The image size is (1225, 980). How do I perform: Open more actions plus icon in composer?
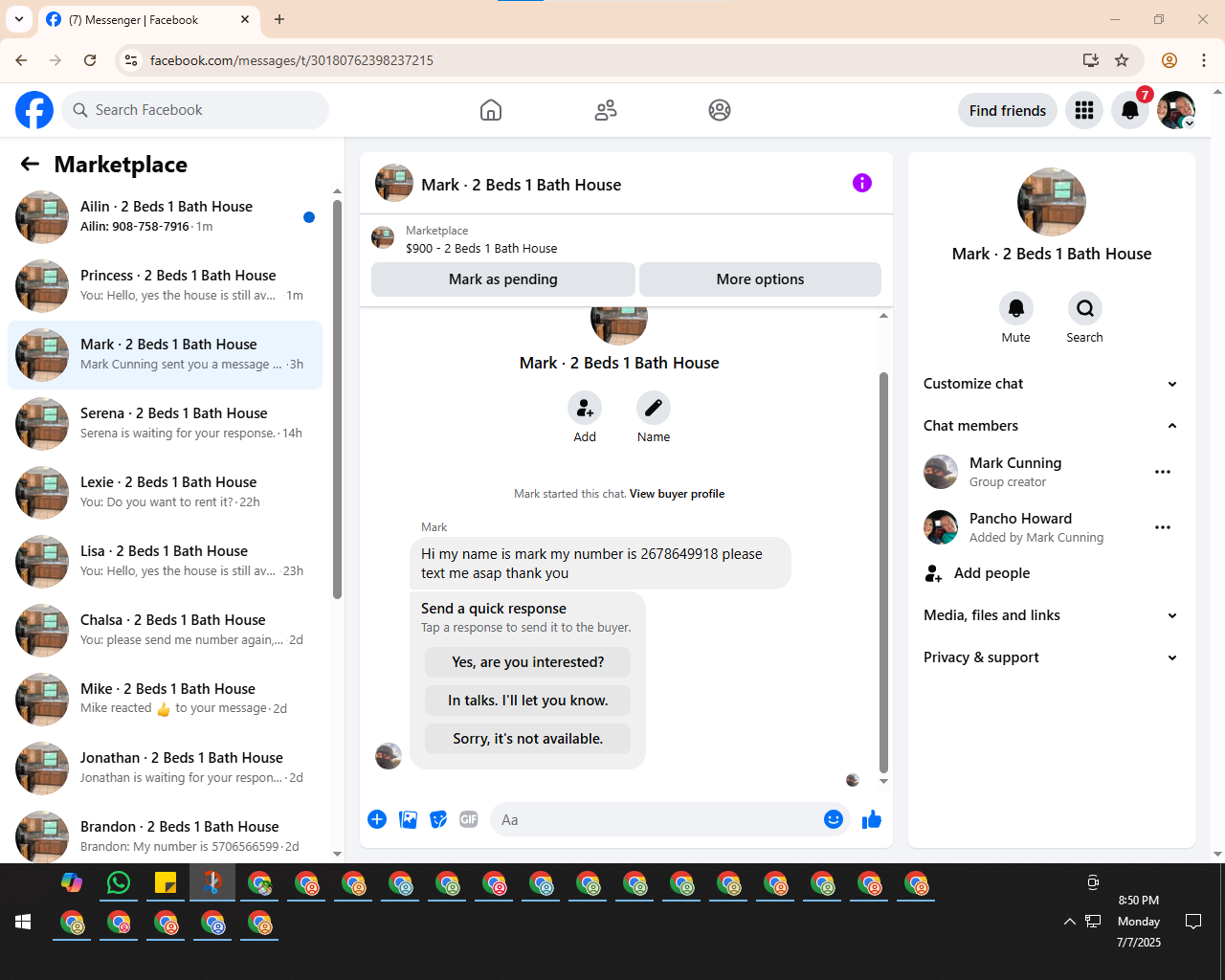377,819
